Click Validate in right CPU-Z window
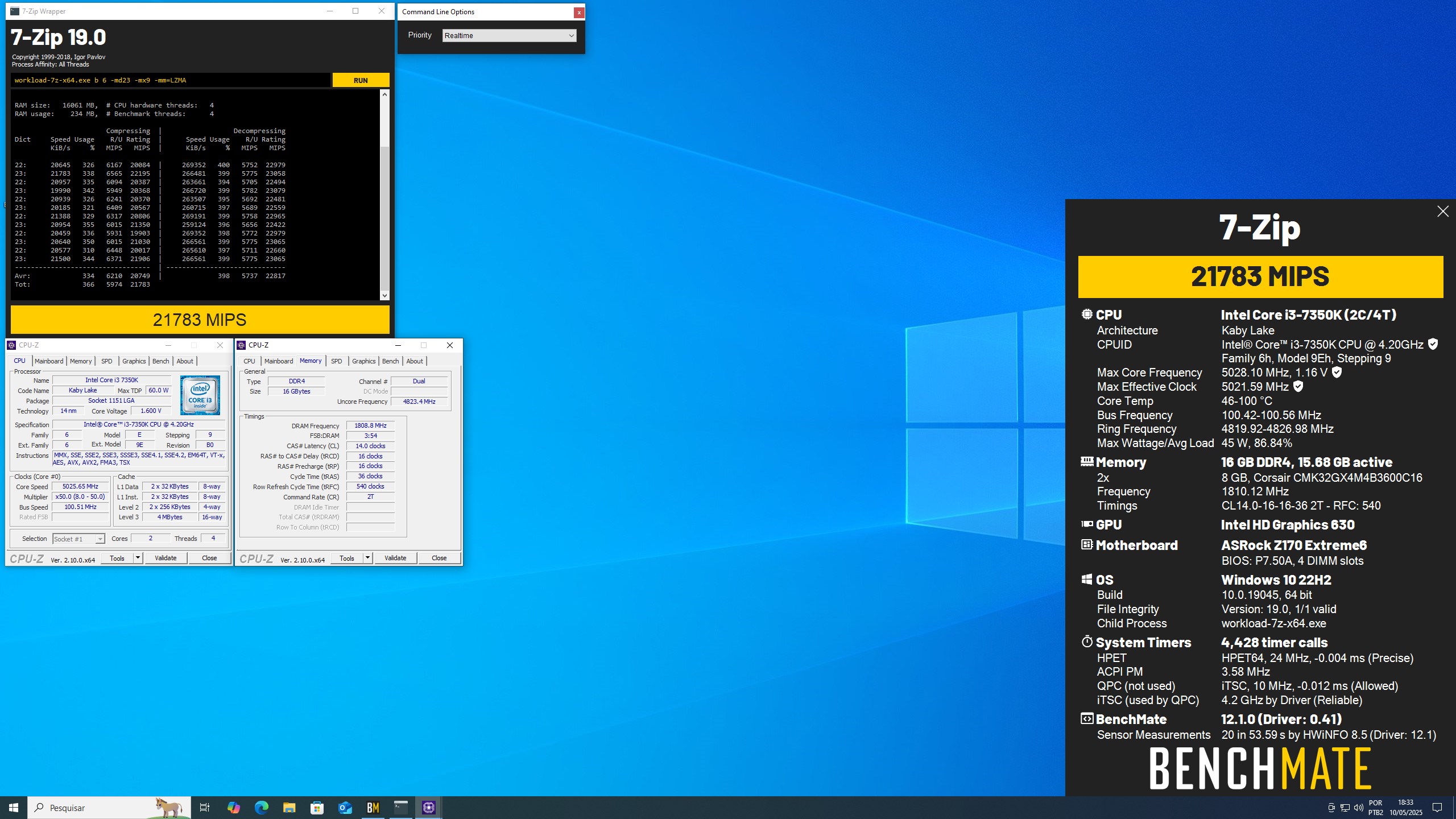 point(395,558)
